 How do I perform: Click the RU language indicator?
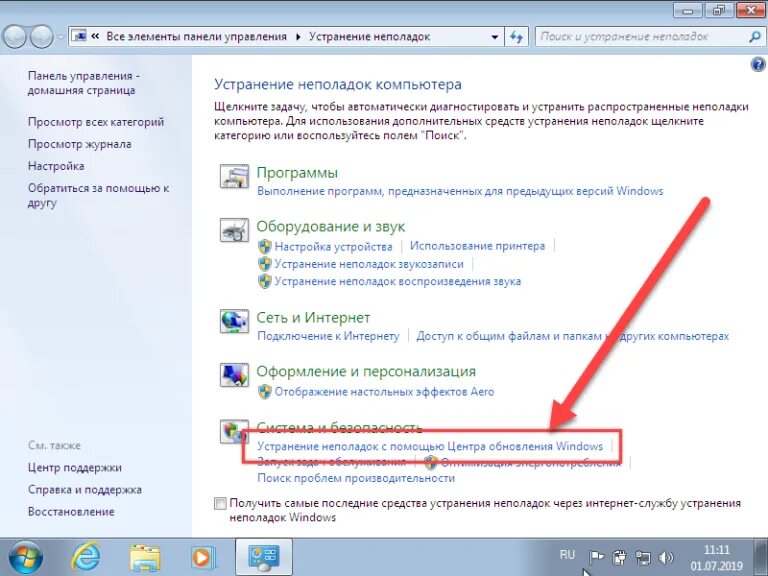567,555
